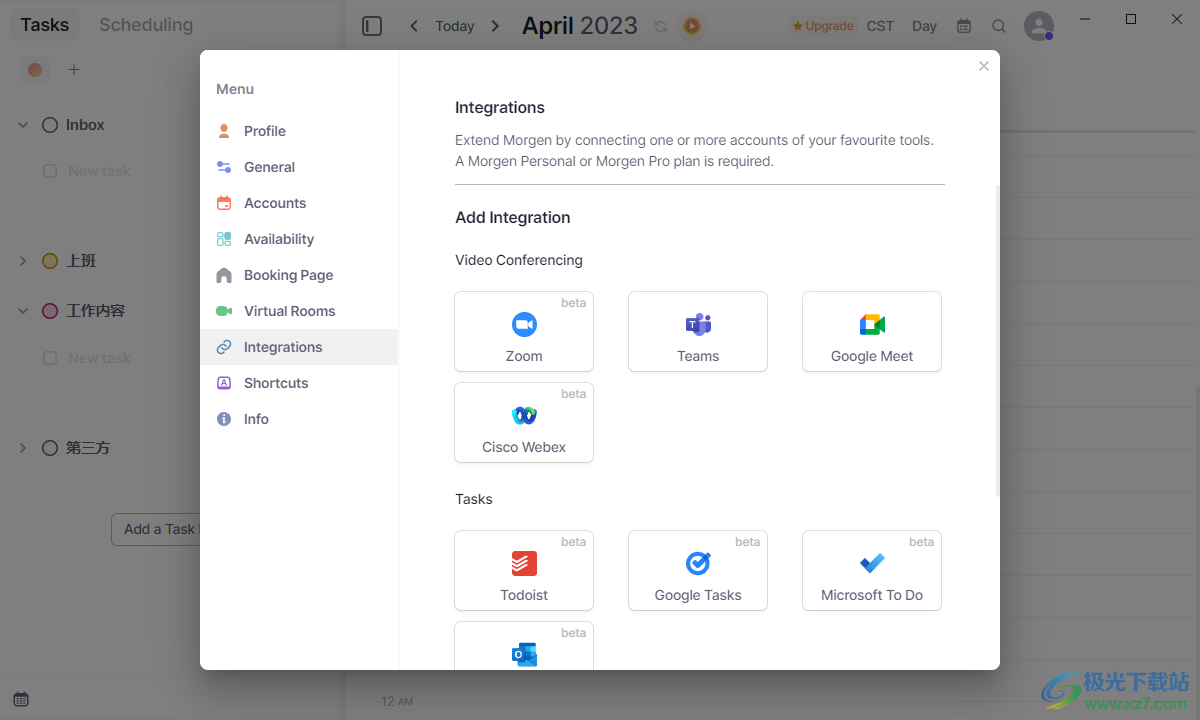This screenshot has width=1200, height=720.
Task: Choose the Microsoft To Do integration
Action: click(x=872, y=570)
